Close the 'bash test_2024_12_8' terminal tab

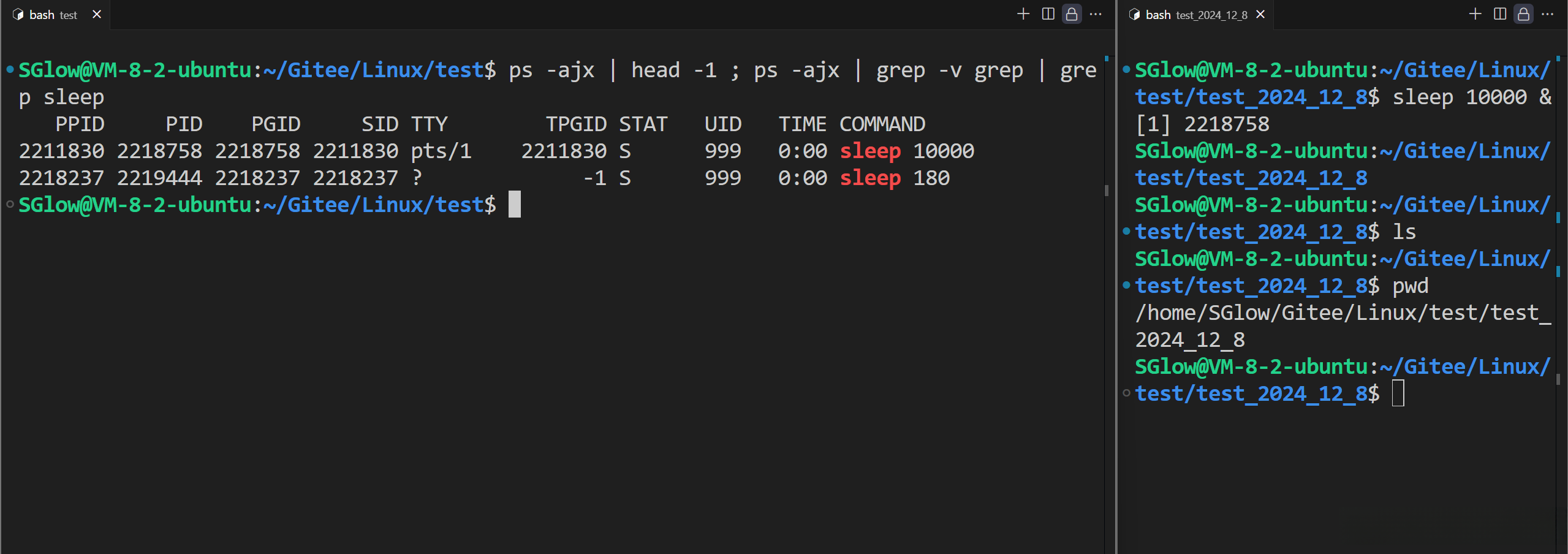1260,15
